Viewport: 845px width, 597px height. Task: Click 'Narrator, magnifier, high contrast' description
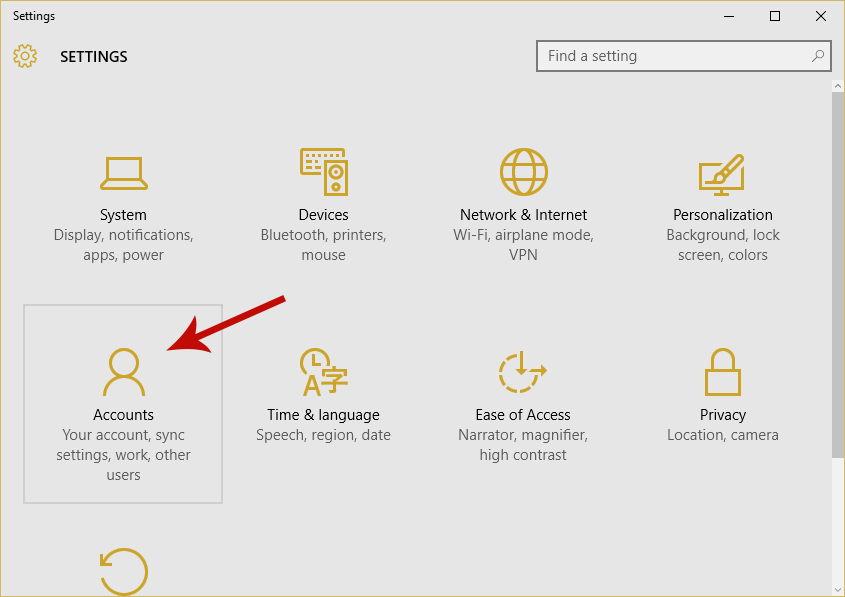[x=523, y=445]
